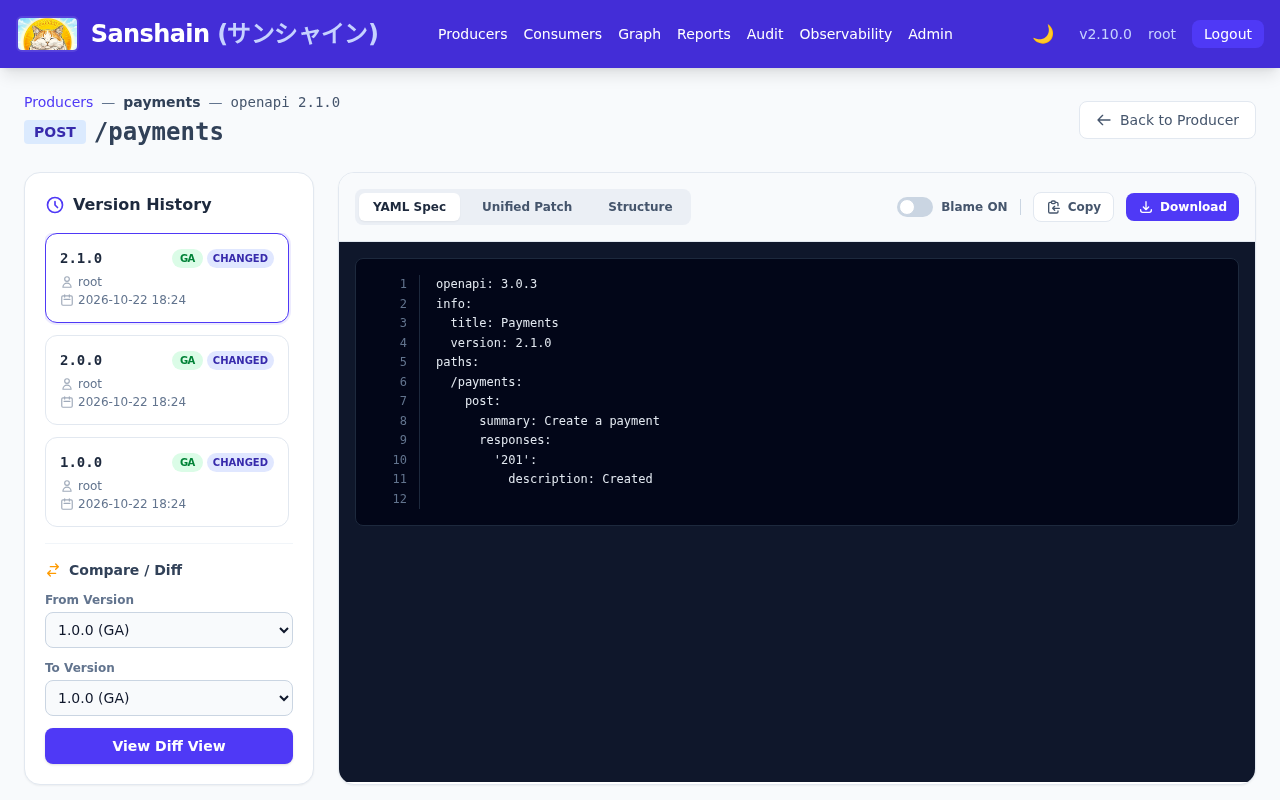Click the 'summary: Create a payment' code line
The image size is (1280, 800).
point(569,421)
